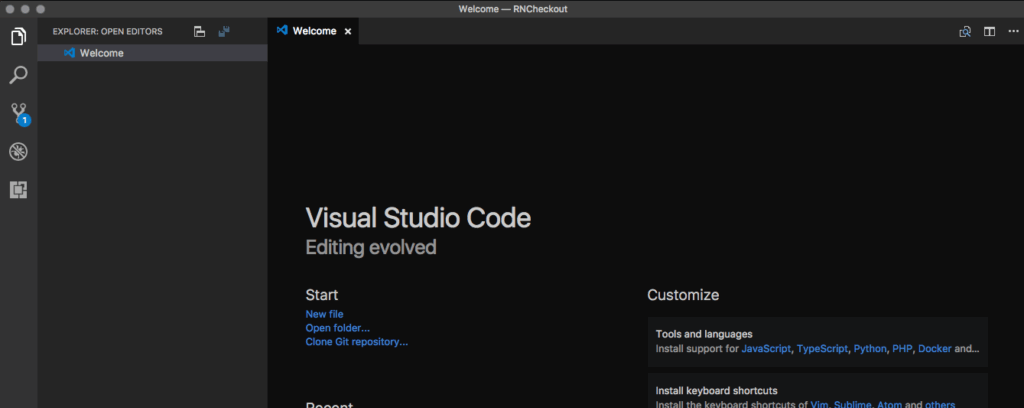The image size is (1024, 408).
Task: Click the Open folder... link
Action: [338, 328]
